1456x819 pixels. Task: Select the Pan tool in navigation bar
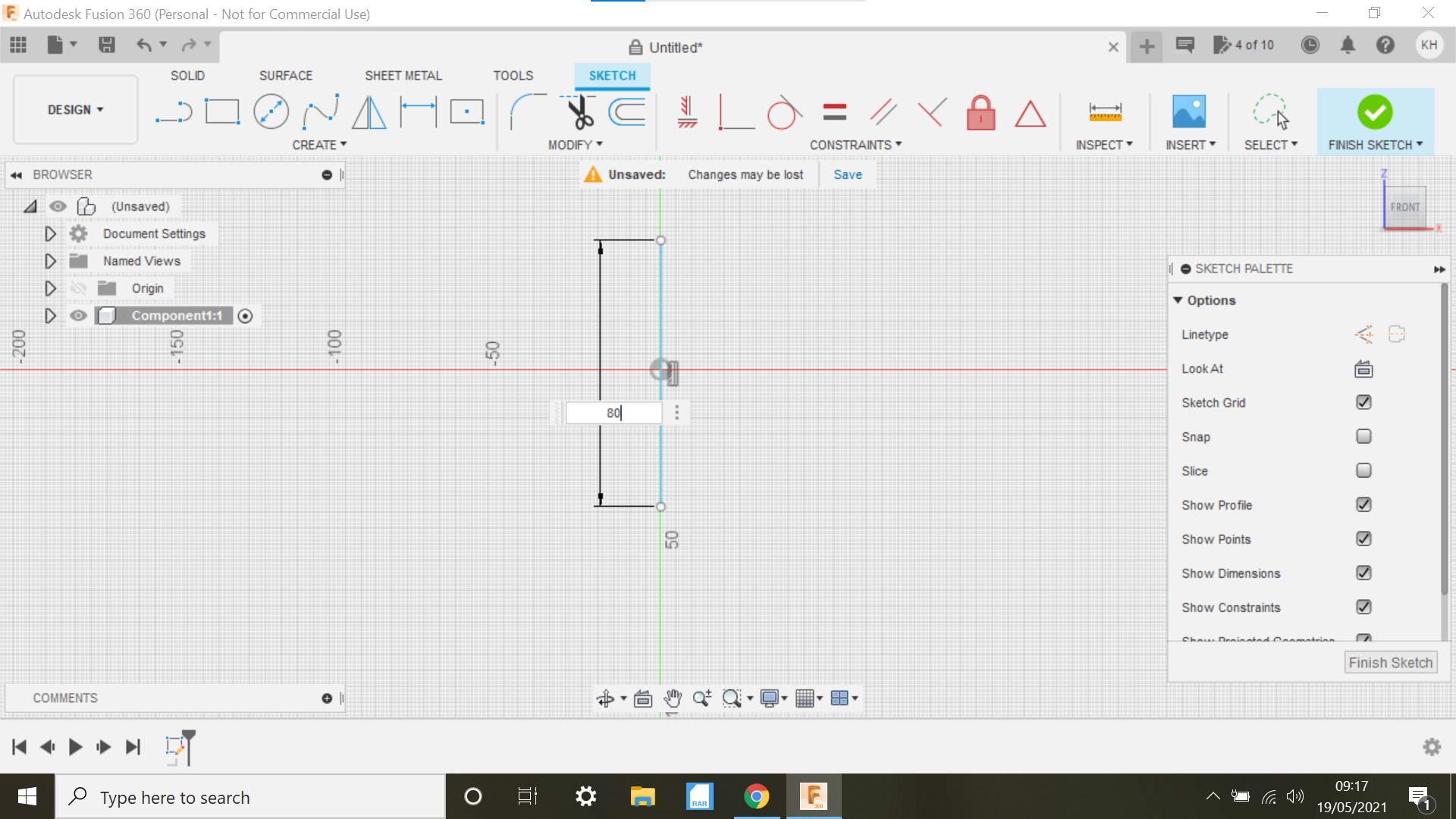click(673, 698)
